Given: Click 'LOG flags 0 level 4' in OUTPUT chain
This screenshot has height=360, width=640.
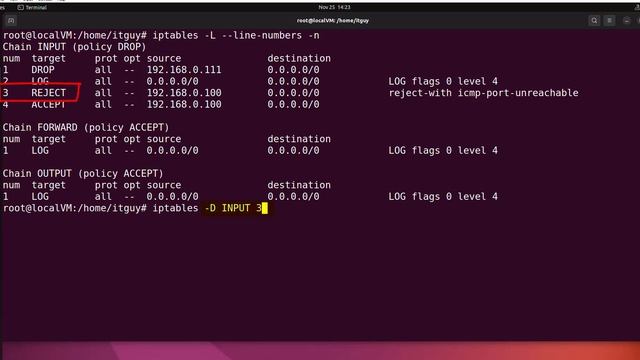Looking at the screenshot, I should coord(443,197).
